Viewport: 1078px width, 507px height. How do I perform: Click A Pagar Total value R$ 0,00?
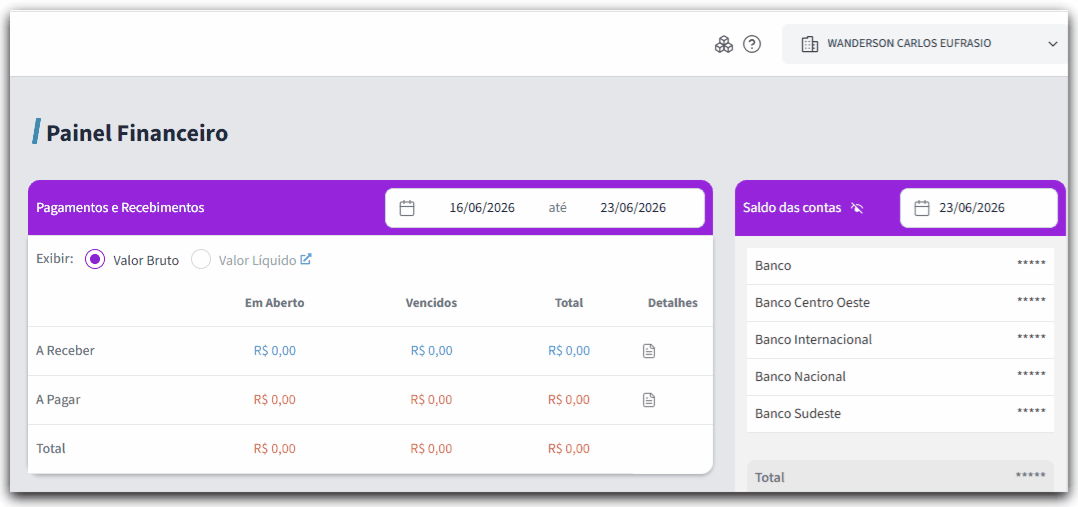[x=569, y=400]
